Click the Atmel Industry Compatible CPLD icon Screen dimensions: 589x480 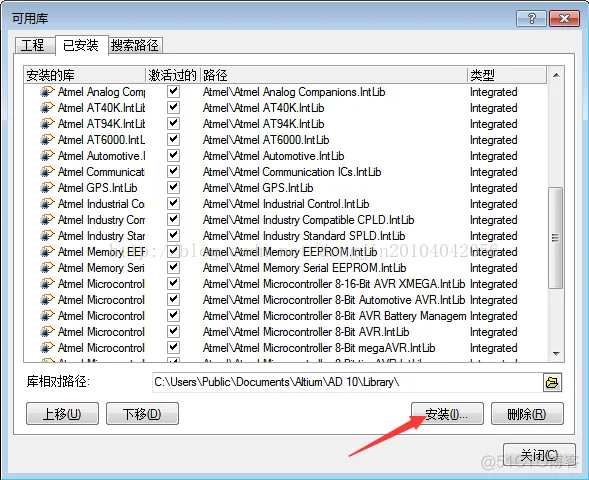(x=47, y=220)
